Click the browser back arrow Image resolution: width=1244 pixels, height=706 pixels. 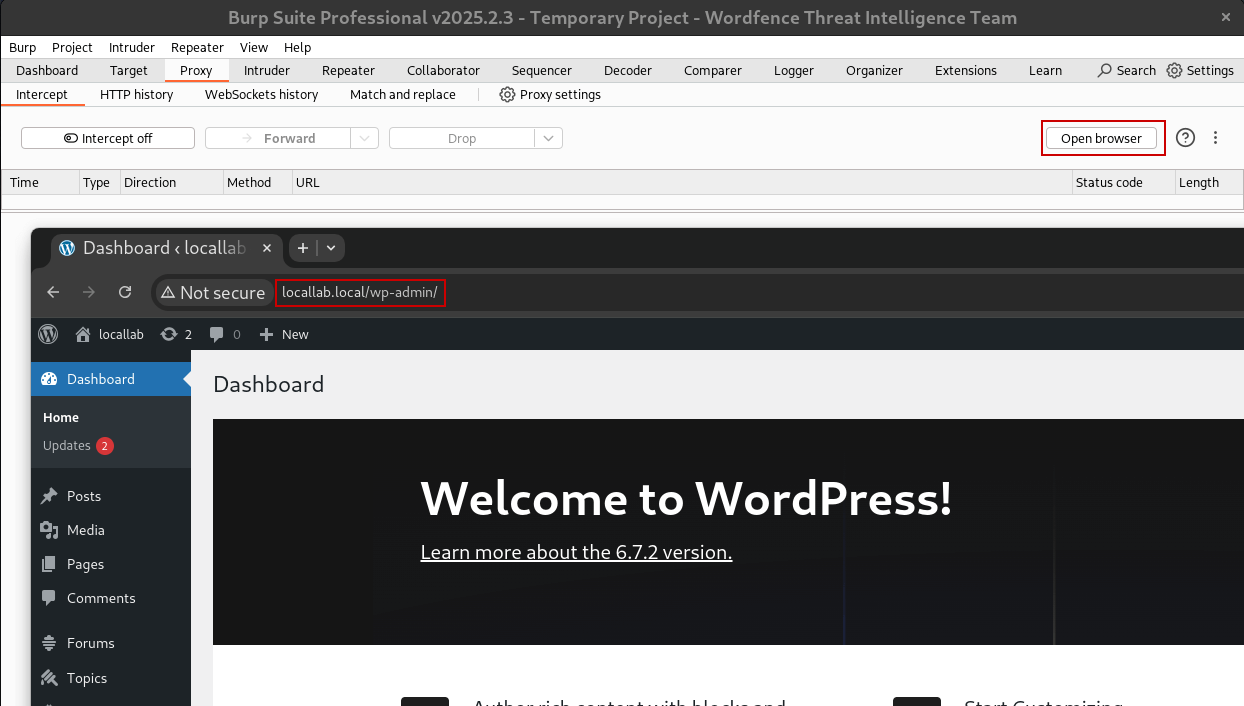(x=54, y=292)
